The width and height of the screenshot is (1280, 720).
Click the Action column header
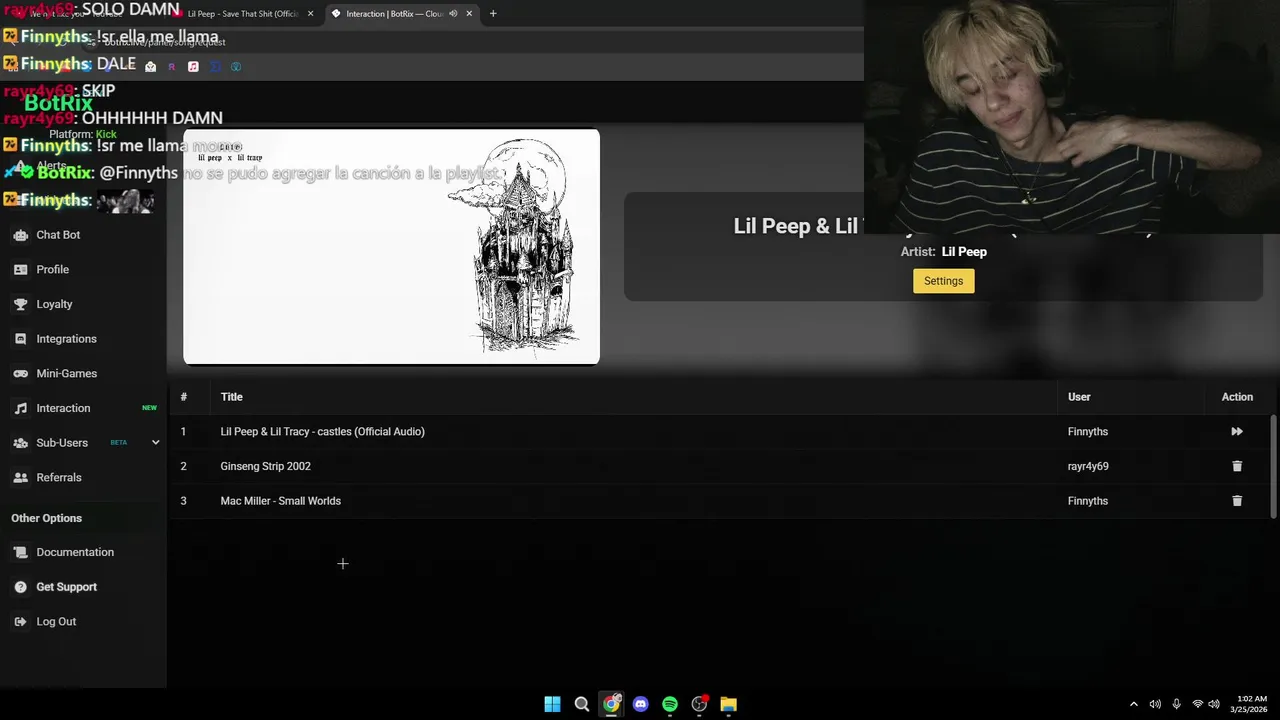pyautogui.click(x=1237, y=397)
